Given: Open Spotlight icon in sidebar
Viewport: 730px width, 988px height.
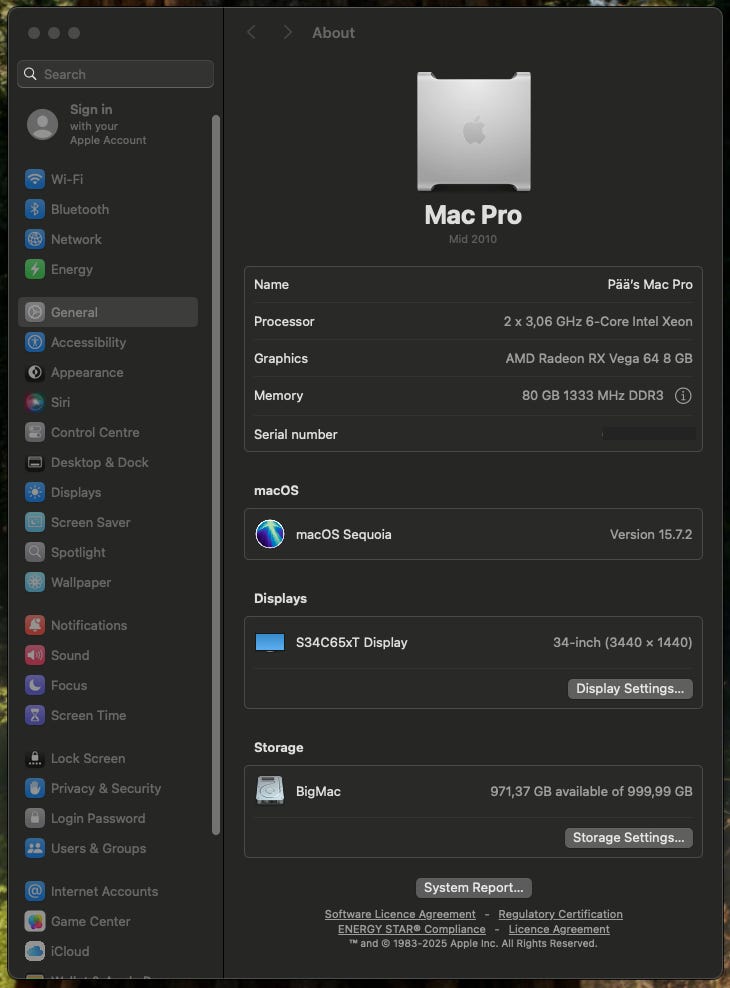Looking at the screenshot, I should click(x=35, y=553).
